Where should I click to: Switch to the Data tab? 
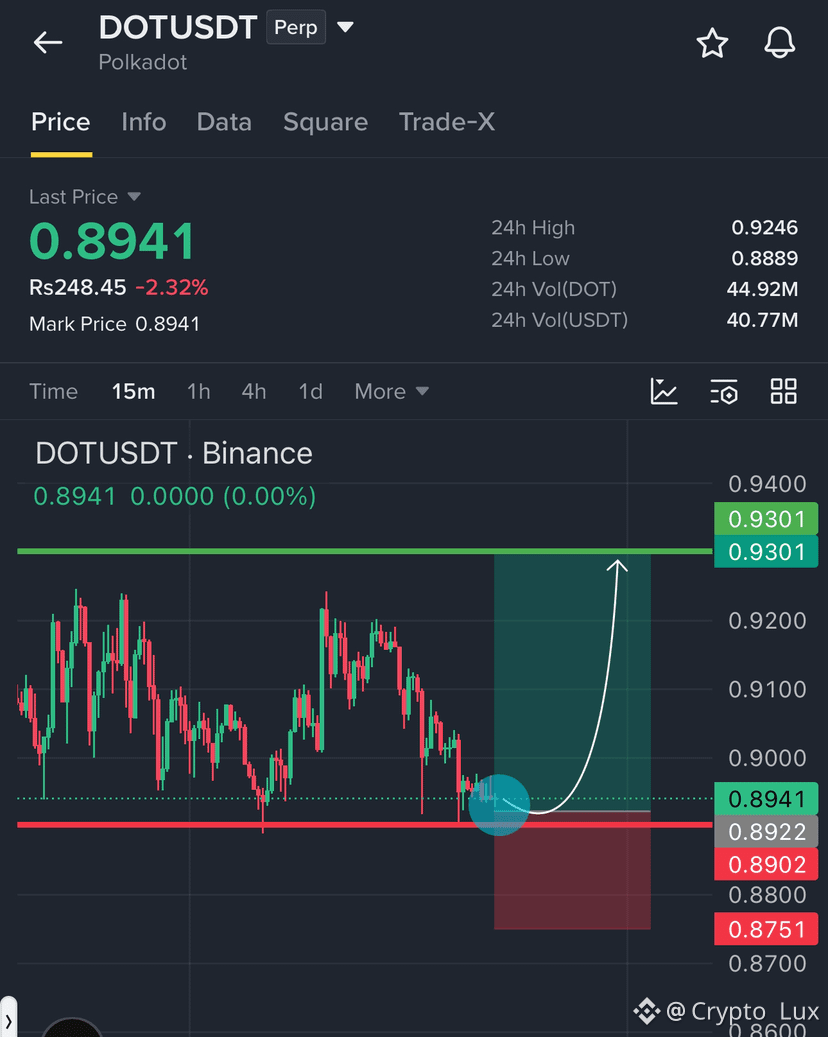click(224, 122)
